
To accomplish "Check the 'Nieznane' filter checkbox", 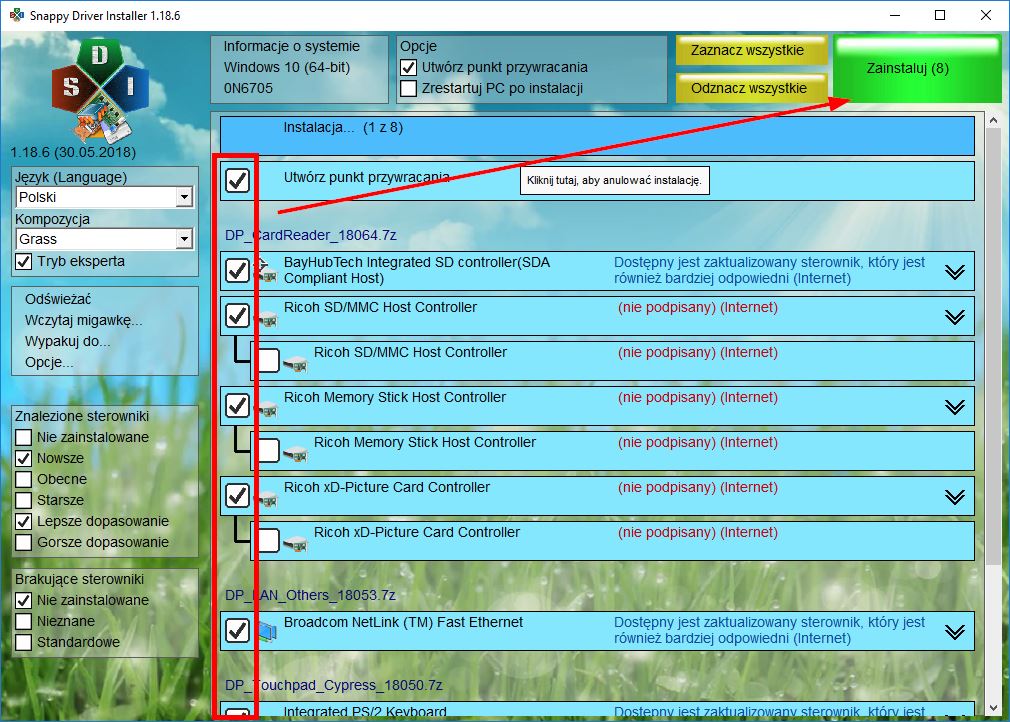I will pos(24,622).
